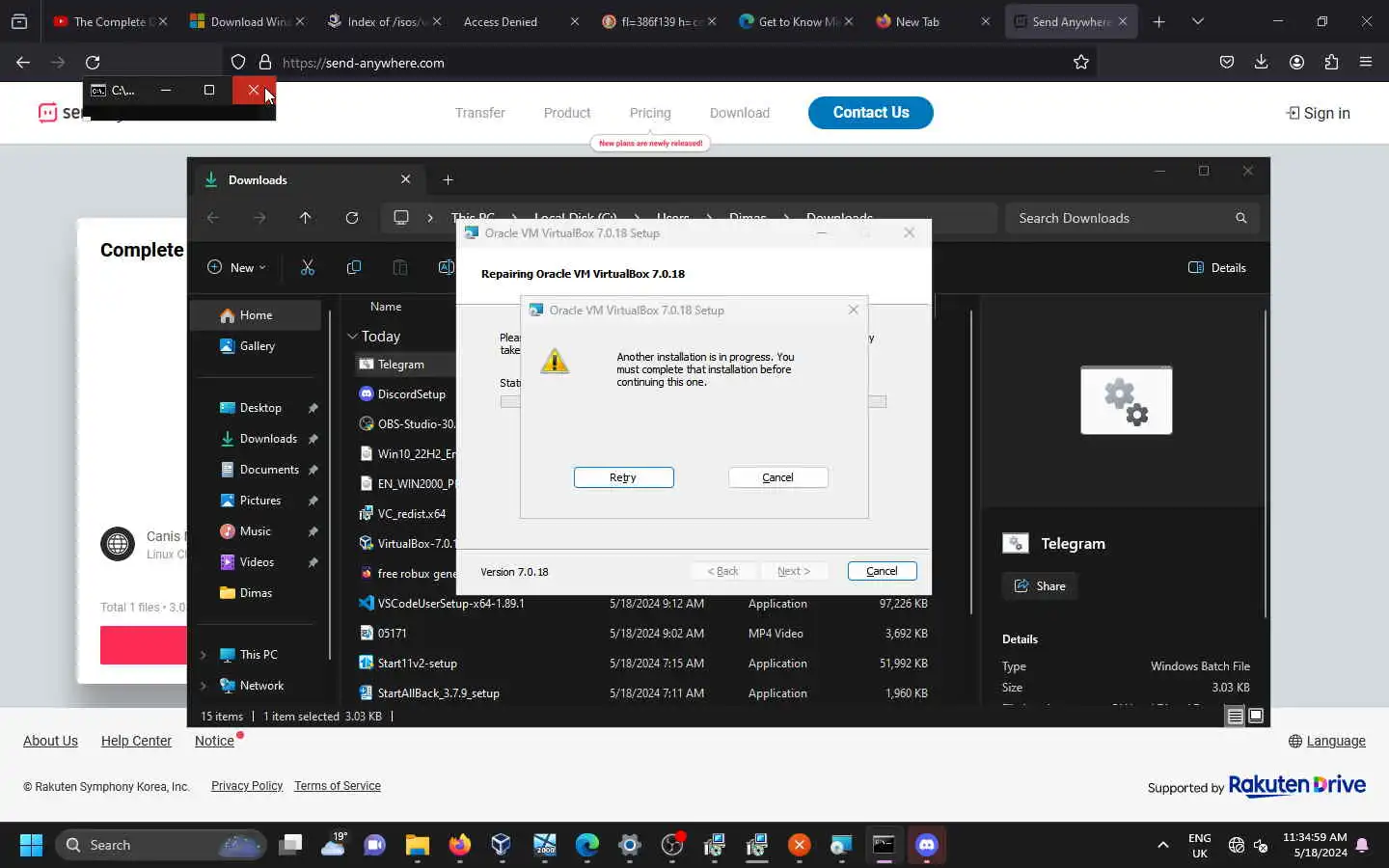Open Pricing page on Send Anywhere
Viewport: 1389px width, 868px height.
[x=650, y=113]
